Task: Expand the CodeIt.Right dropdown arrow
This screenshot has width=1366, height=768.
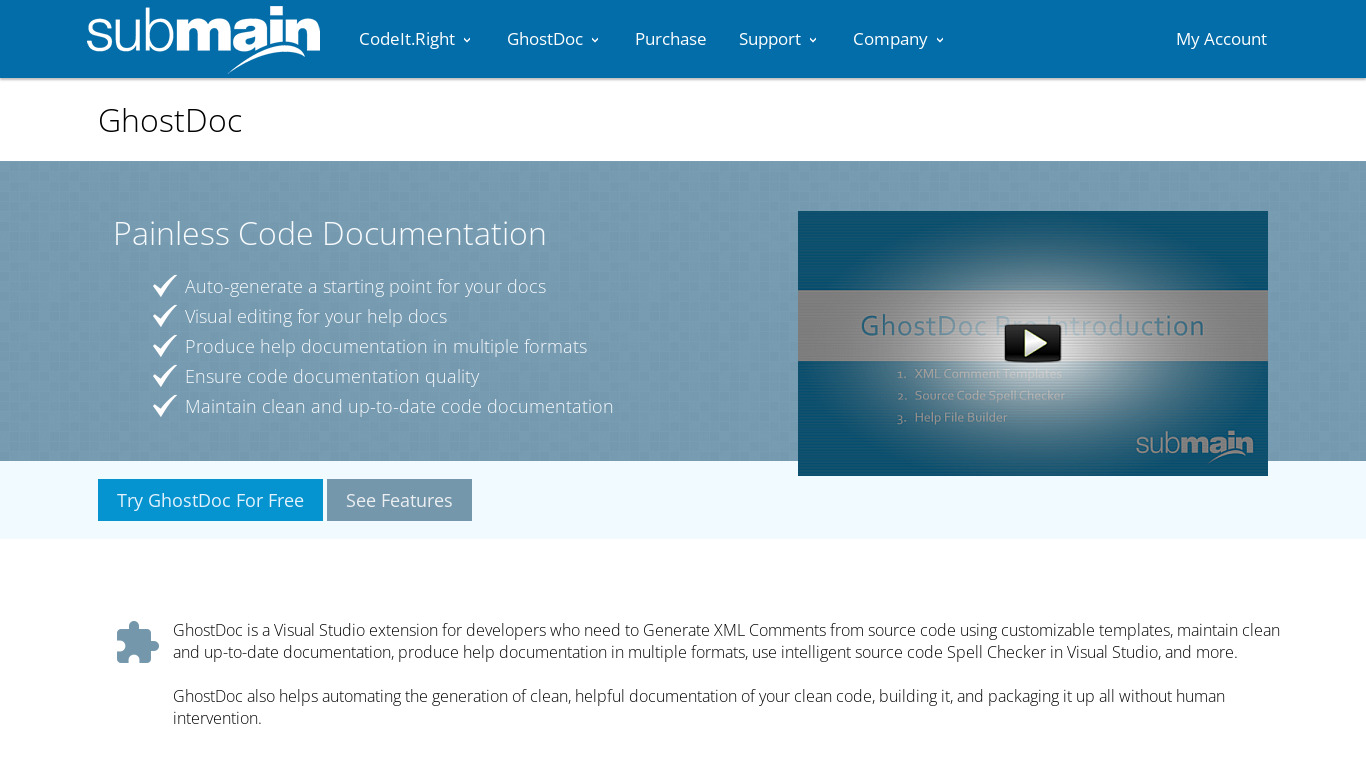Action: 467,40
